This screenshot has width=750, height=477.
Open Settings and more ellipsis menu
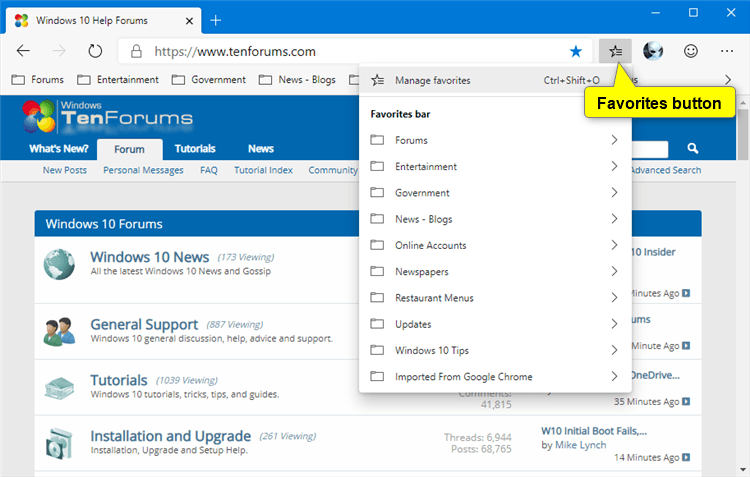click(x=727, y=51)
